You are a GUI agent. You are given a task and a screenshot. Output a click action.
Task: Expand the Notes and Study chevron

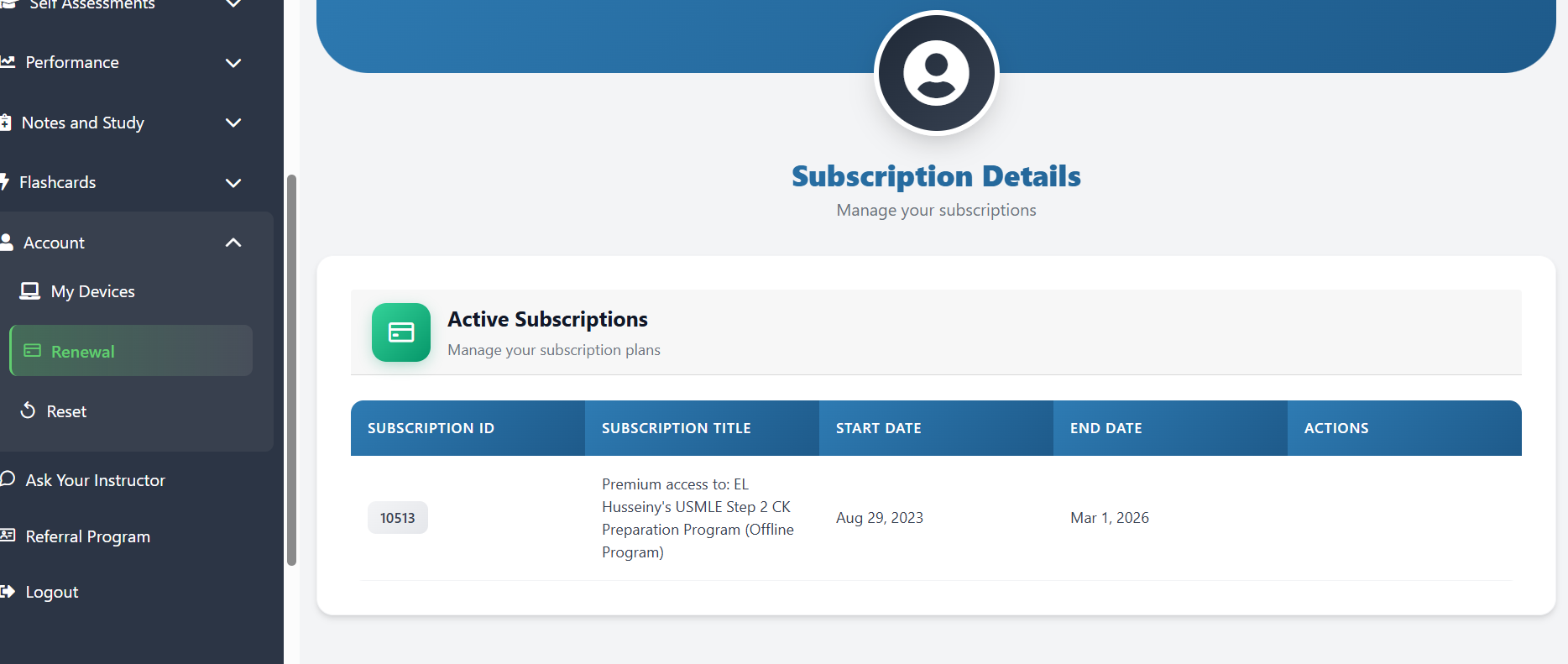(233, 123)
